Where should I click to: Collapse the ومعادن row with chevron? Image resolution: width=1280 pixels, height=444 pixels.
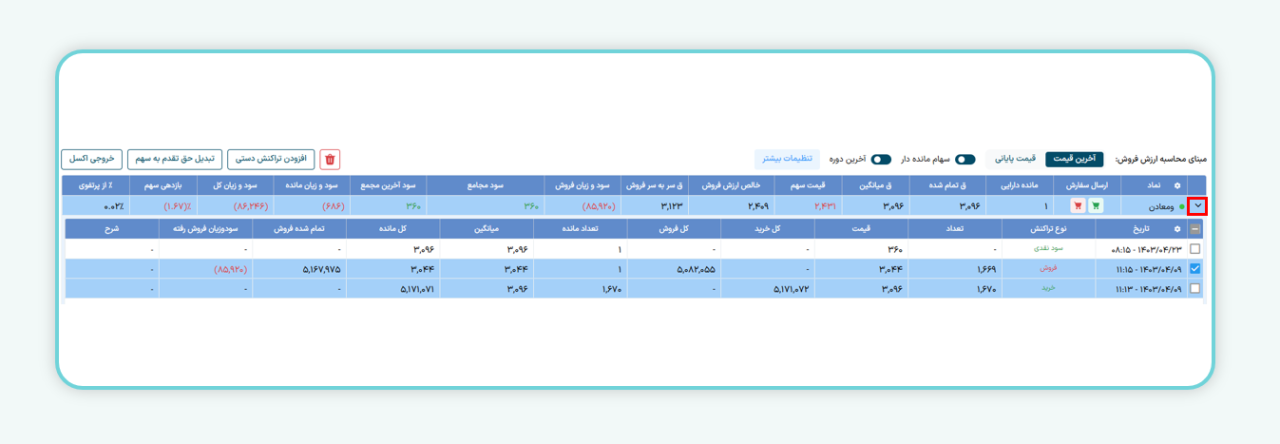click(1196, 206)
